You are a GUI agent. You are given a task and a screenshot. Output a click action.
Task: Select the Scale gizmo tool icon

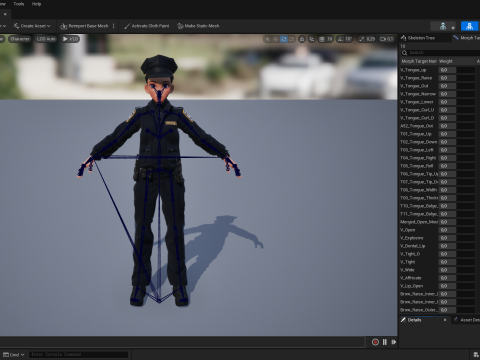click(292, 39)
